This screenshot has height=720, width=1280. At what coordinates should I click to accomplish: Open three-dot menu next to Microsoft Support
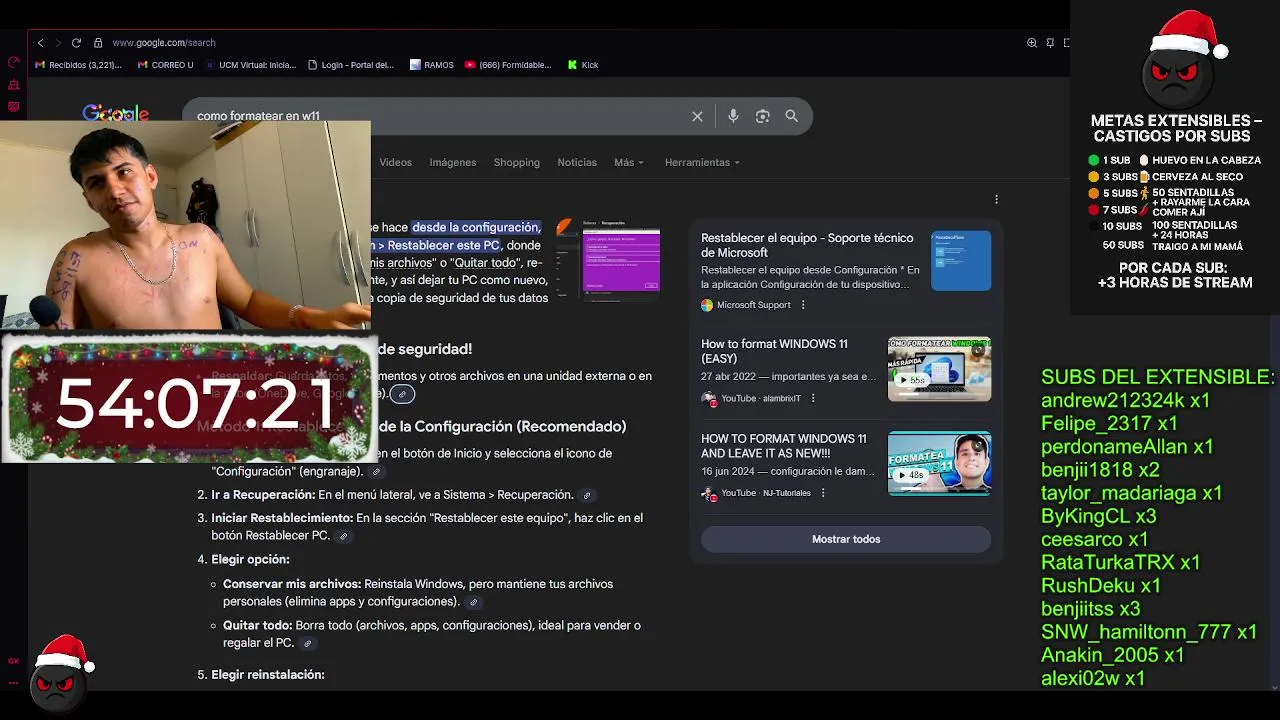pyautogui.click(x=802, y=305)
